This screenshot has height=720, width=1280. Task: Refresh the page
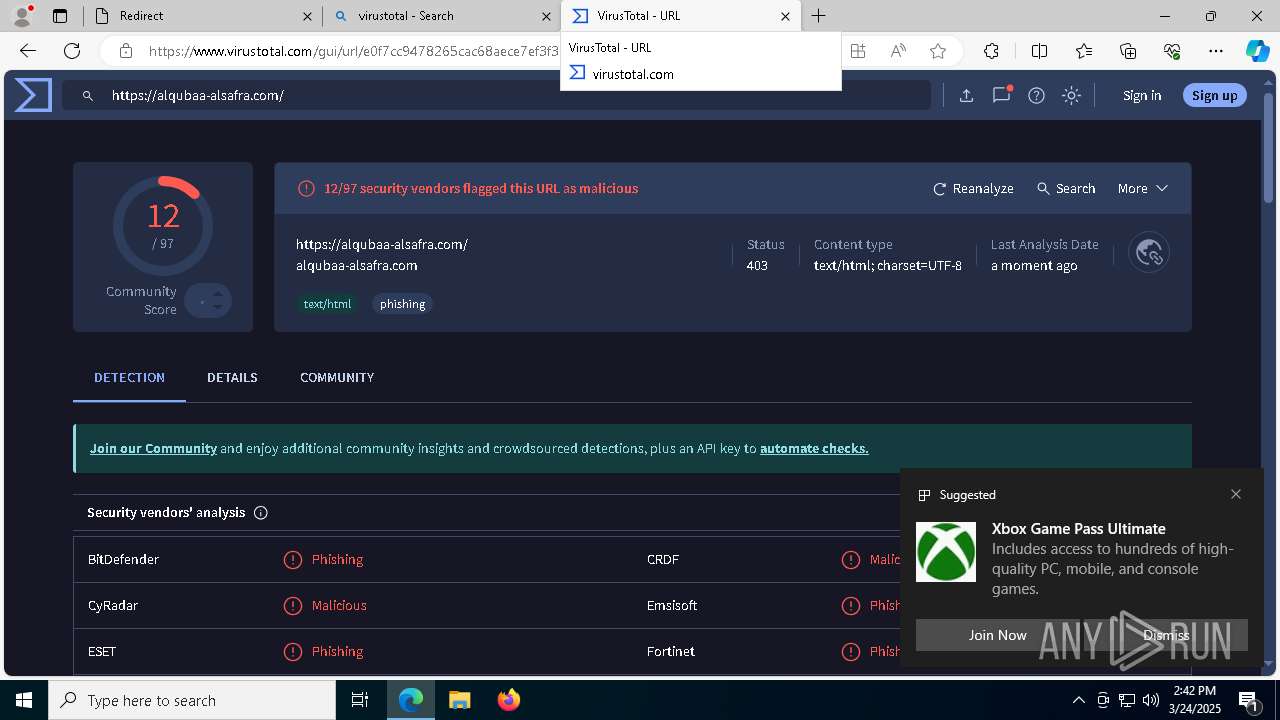72,51
